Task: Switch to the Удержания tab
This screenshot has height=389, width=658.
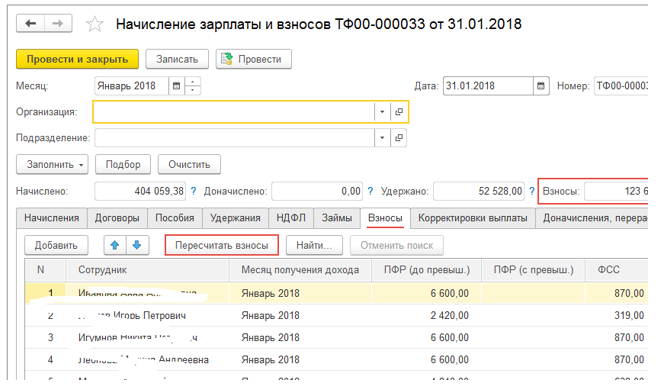Action: 235,218
